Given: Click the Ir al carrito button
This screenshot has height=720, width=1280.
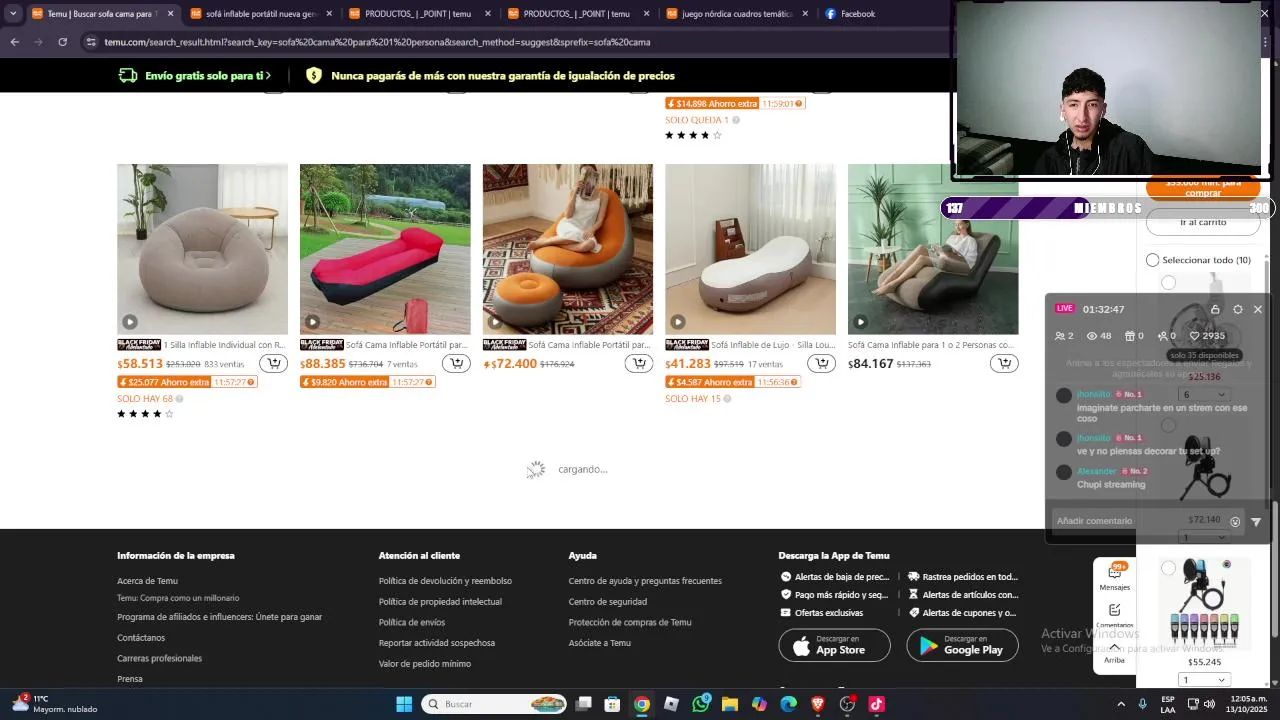Looking at the screenshot, I should [x=1203, y=222].
